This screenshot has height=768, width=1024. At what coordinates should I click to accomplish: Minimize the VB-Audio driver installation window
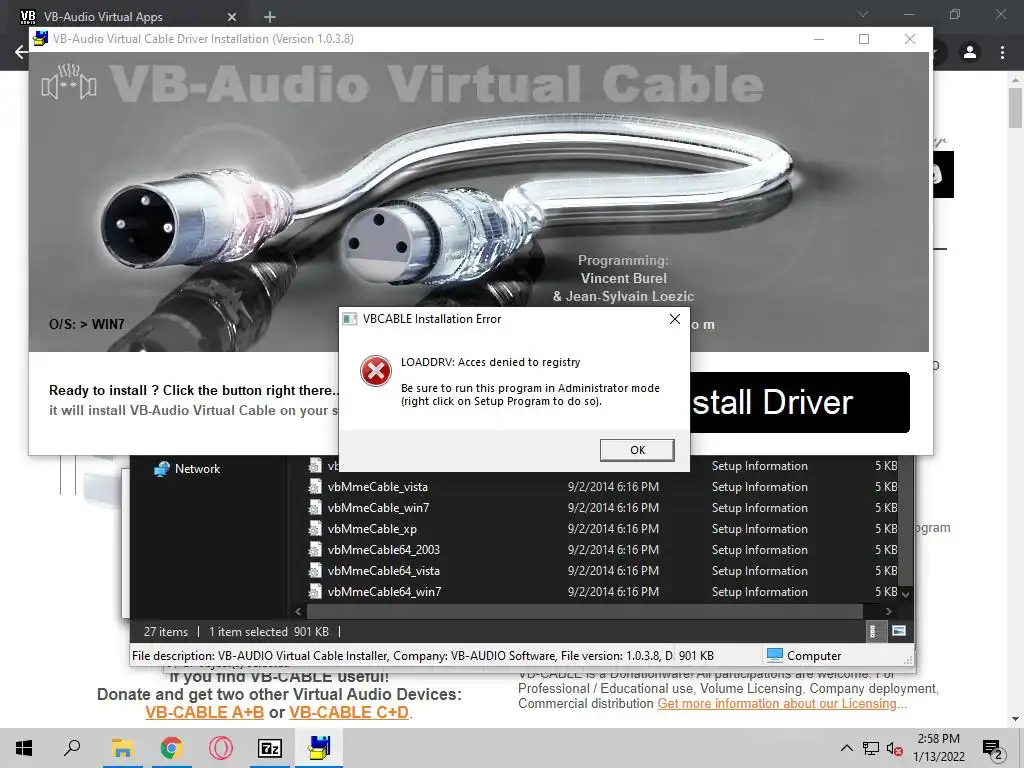[x=819, y=39]
